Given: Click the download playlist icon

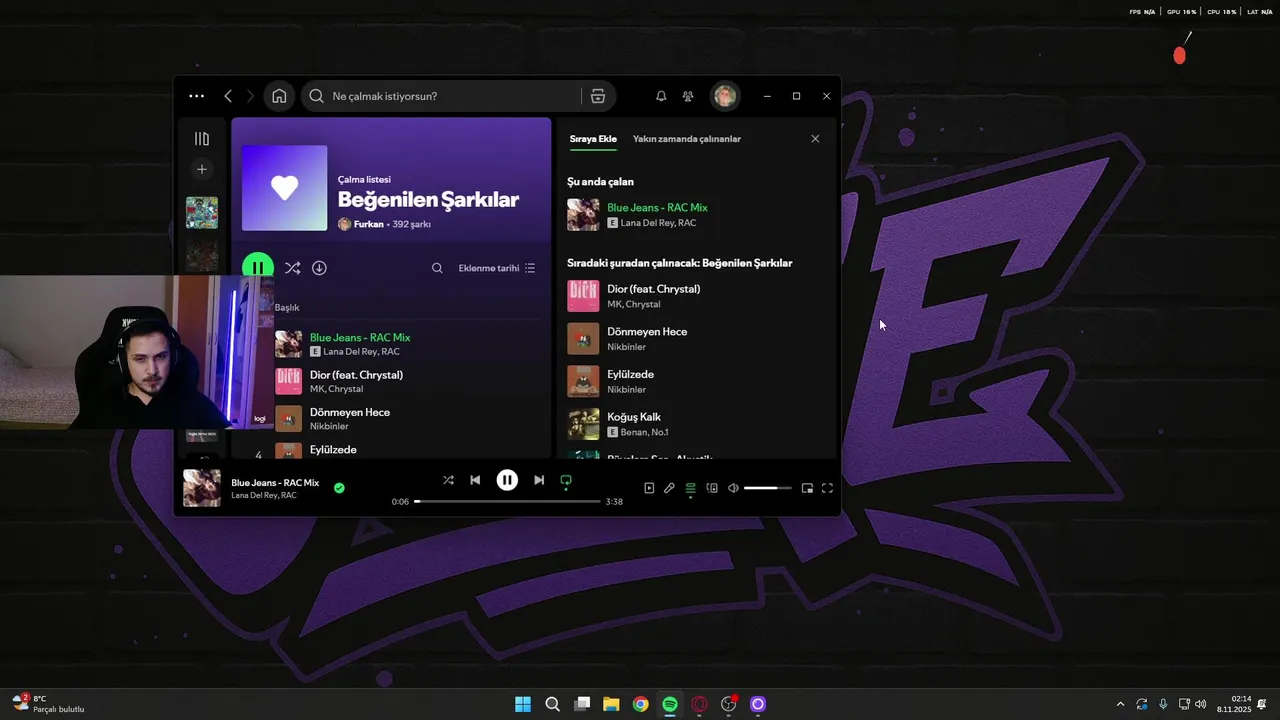Looking at the screenshot, I should (319, 268).
